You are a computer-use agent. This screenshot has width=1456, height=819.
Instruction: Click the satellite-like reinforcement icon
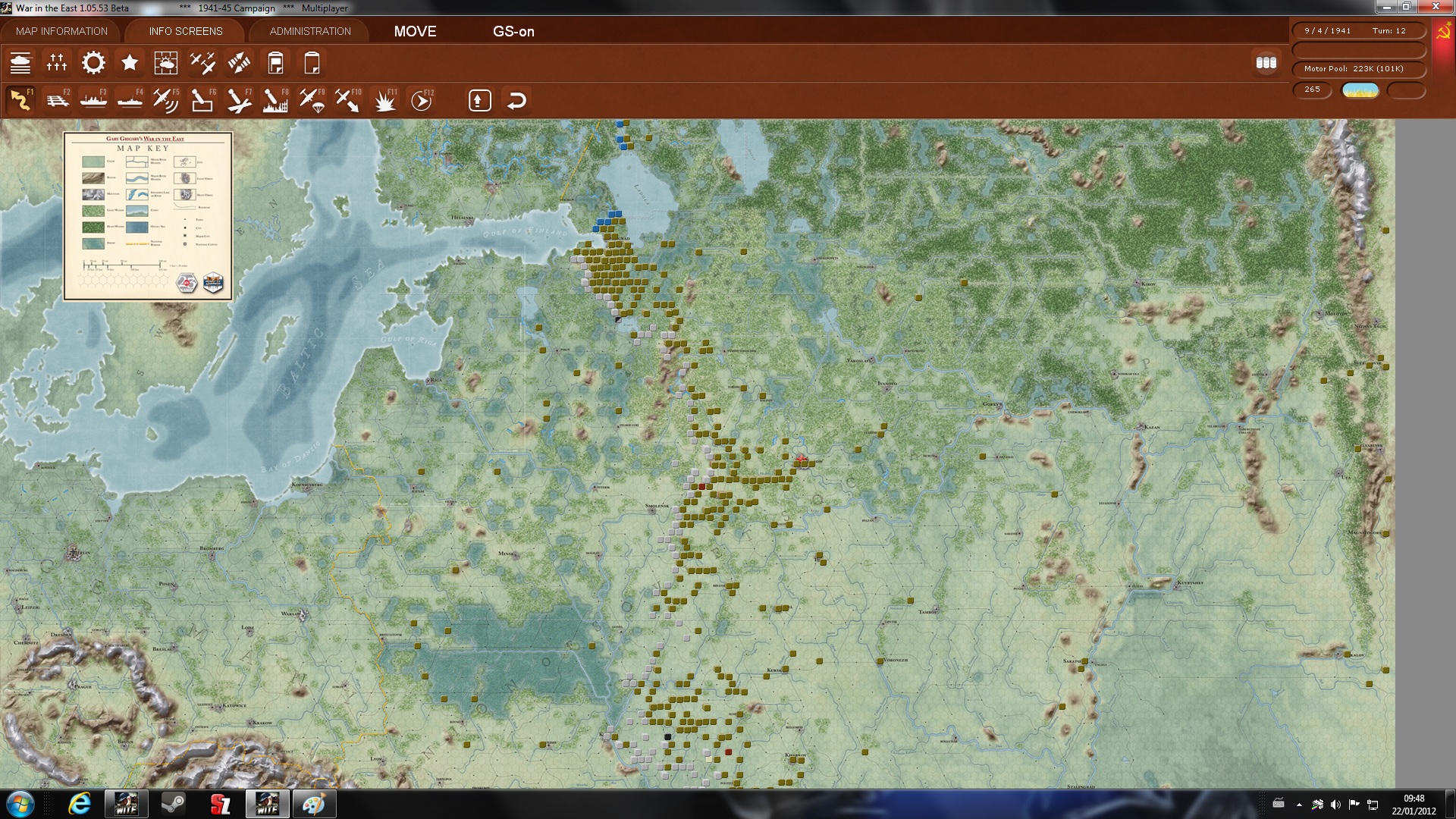pyautogui.click(x=239, y=63)
